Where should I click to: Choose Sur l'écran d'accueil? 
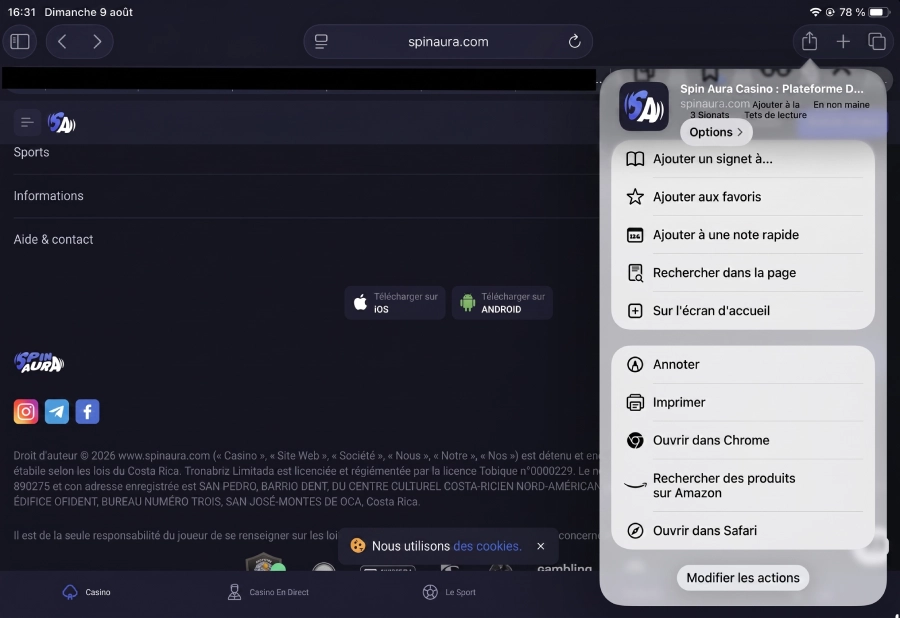point(743,310)
